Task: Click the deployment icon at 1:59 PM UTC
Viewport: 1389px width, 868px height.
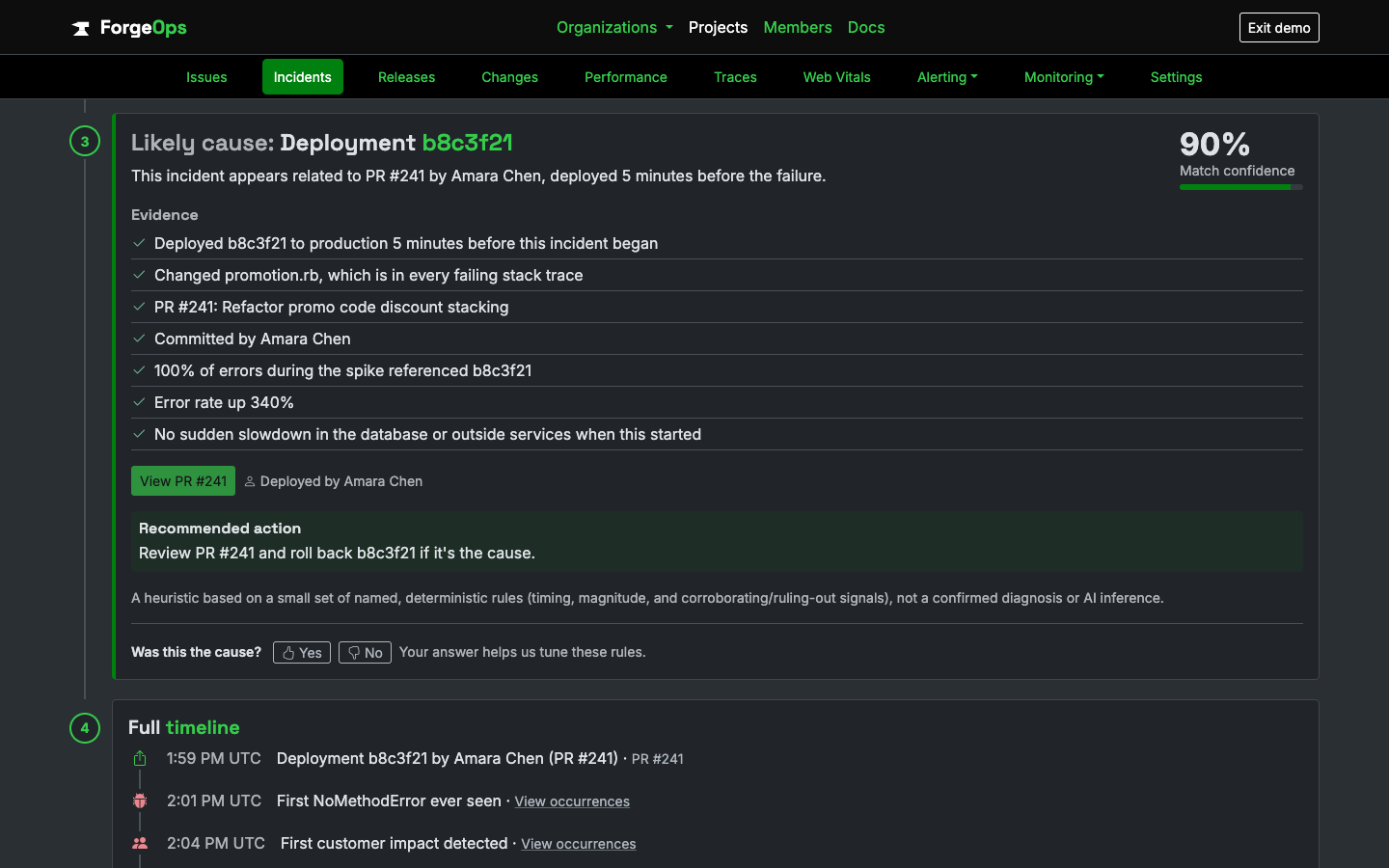Action: click(x=140, y=758)
